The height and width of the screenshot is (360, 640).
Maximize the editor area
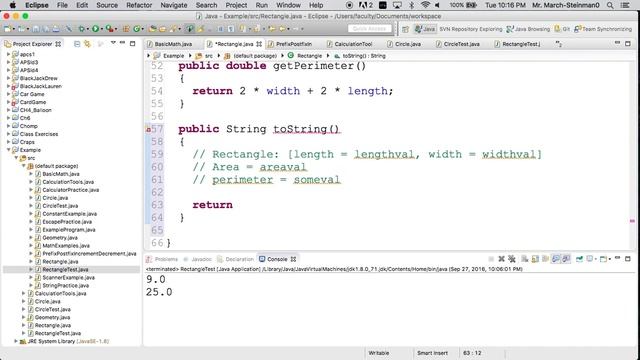(x=628, y=43)
